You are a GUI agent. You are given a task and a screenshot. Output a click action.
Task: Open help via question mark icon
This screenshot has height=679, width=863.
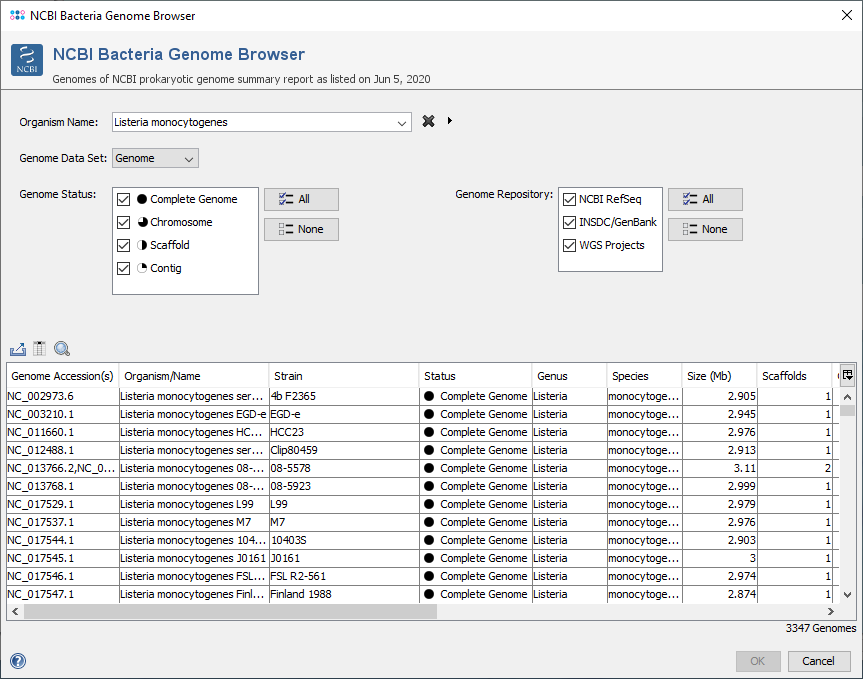point(18,661)
